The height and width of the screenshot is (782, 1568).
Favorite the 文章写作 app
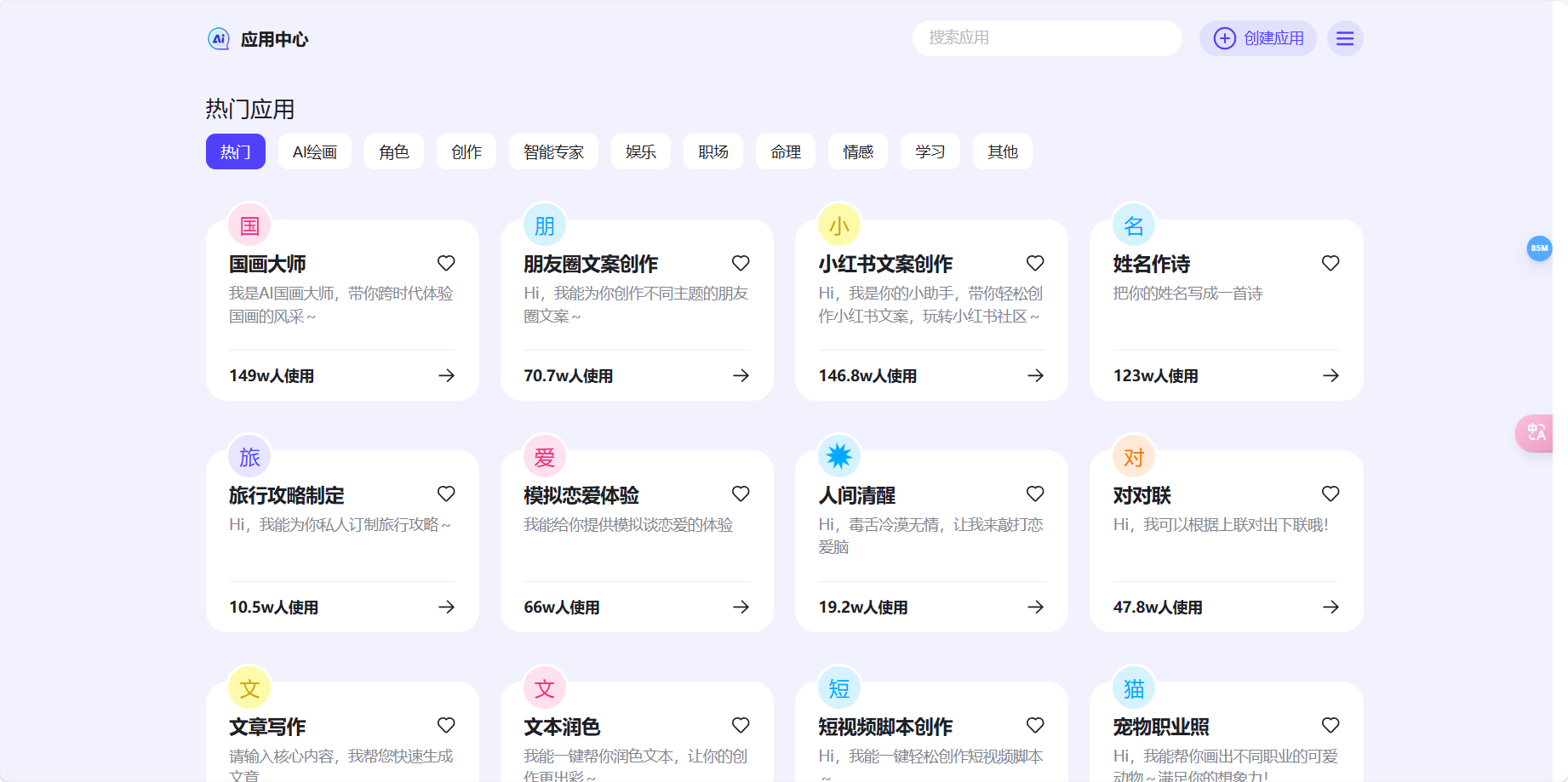pyautogui.click(x=446, y=725)
